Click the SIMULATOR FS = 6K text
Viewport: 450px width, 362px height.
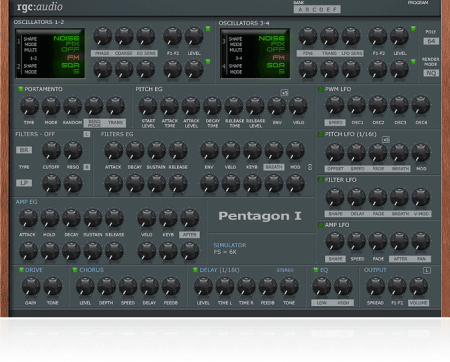pos(230,249)
